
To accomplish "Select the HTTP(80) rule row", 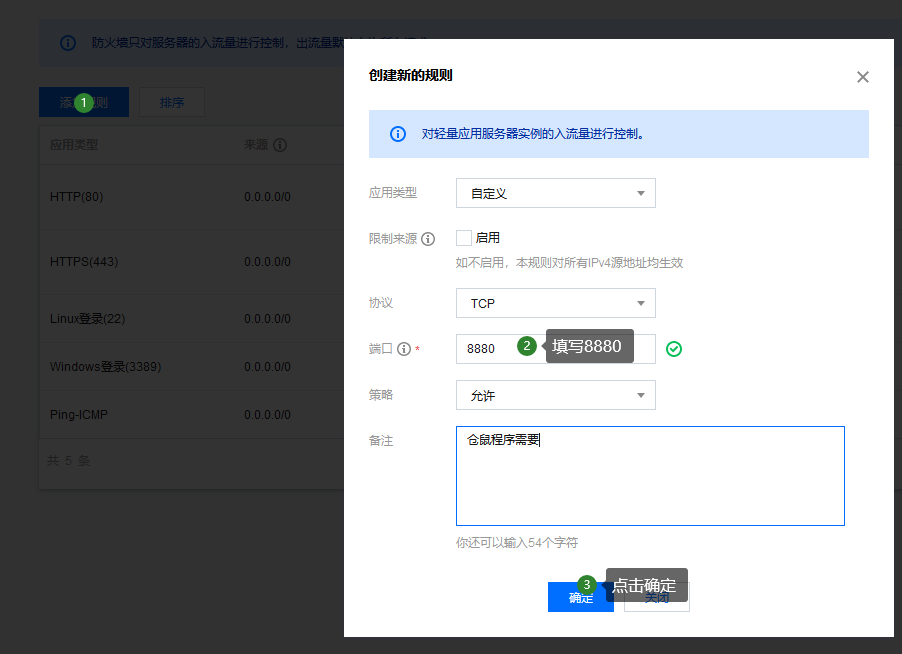I will pyautogui.click(x=192, y=197).
